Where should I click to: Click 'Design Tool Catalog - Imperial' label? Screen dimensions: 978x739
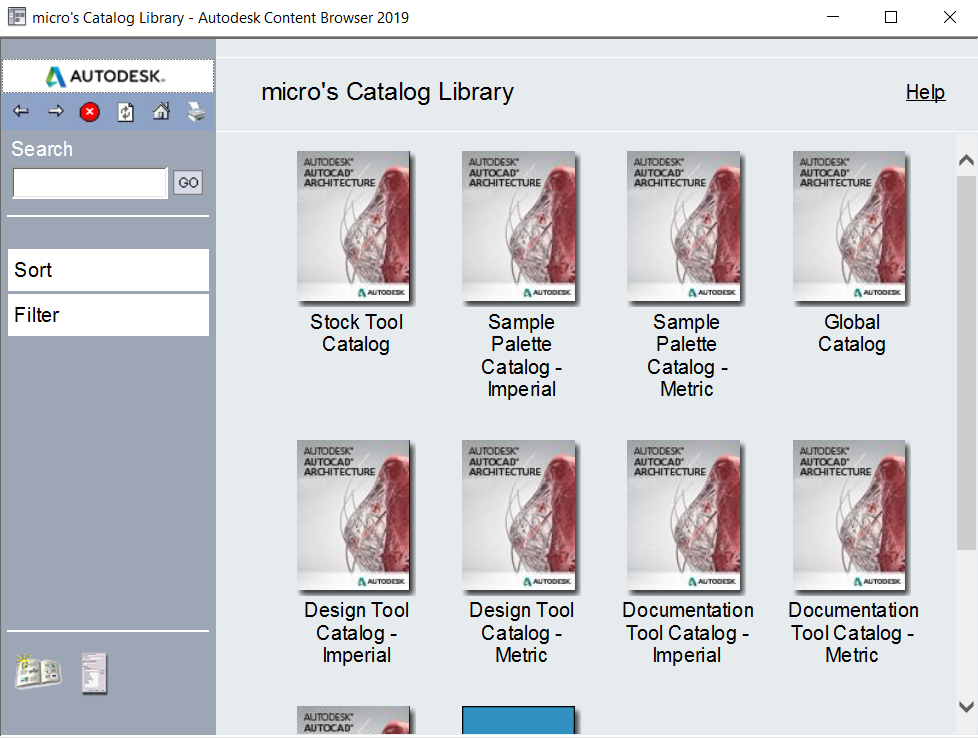(356, 632)
